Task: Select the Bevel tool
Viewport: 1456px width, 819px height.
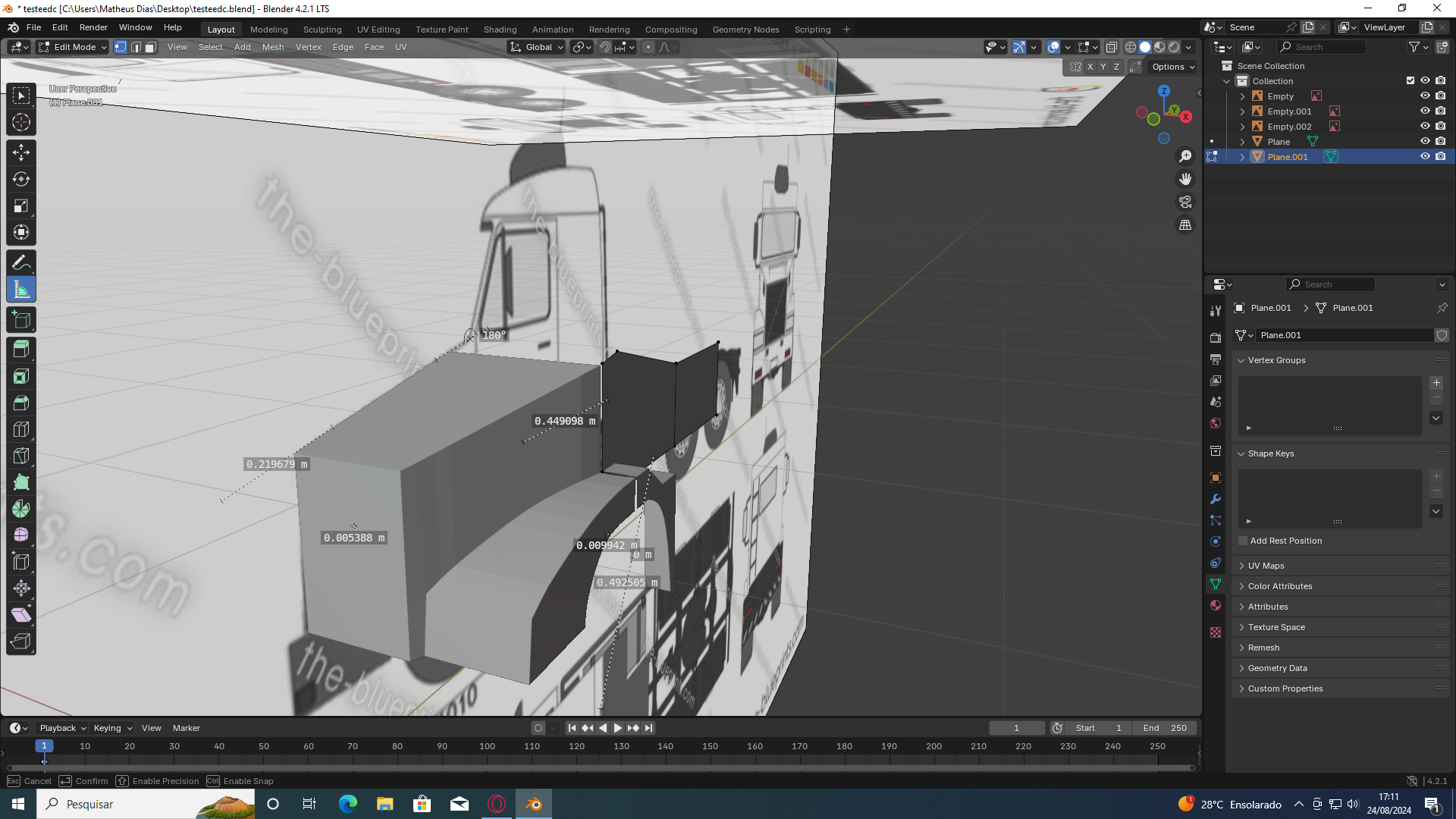Action: (x=21, y=403)
